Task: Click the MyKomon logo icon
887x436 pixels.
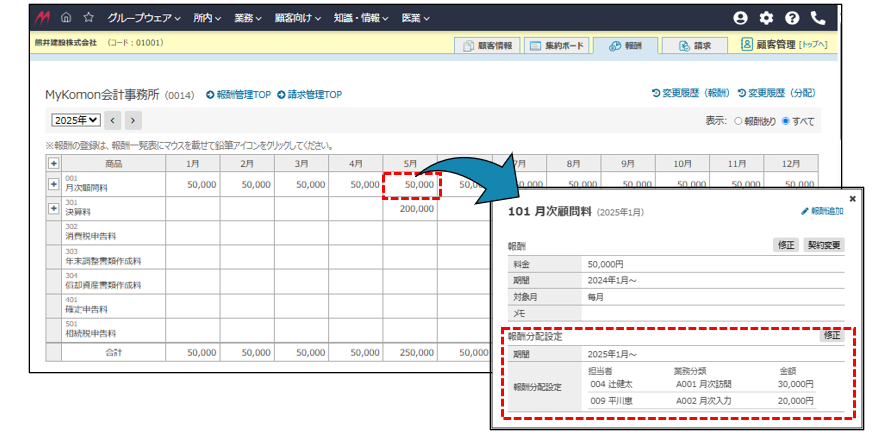Action: (43, 18)
